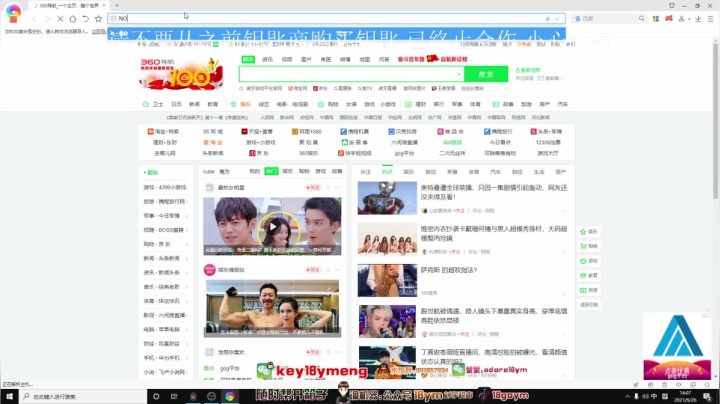Click the browser back arrow
The height and width of the screenshot is (404, 720).
pyautogui.click(x=34, y=19)
